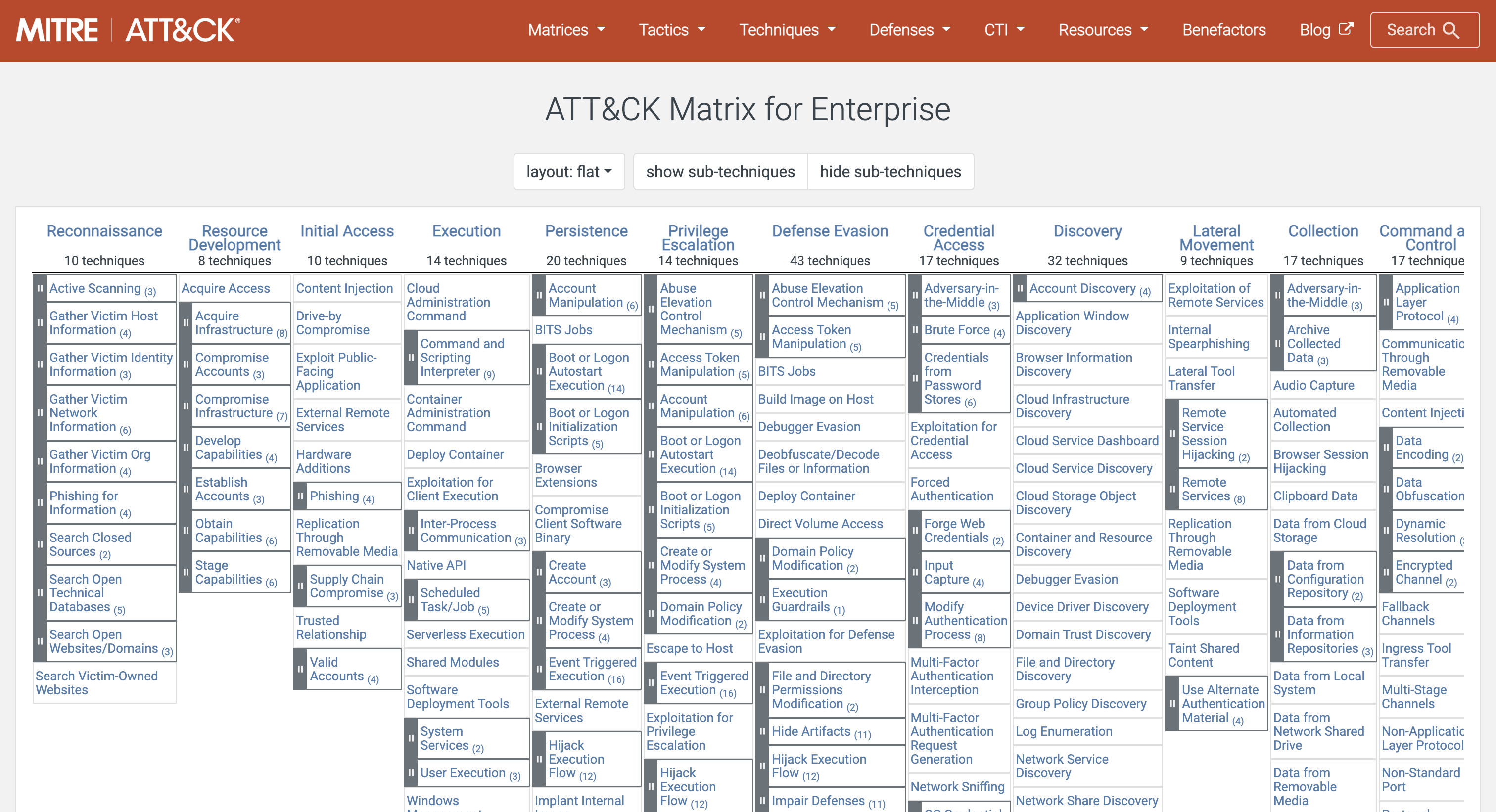This screenshot has width=1496, height=812.
Task: Open the Escape to Host technique
Action: coord(689,648)
